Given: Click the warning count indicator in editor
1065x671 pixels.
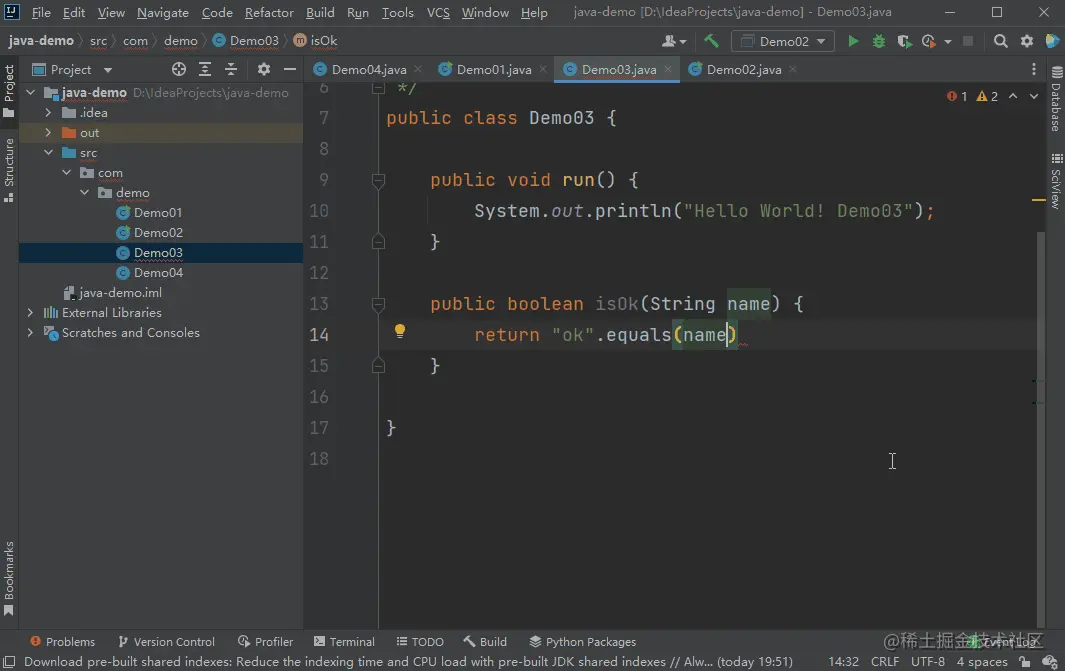Looking at the screenshot, I should coord(987,96).
